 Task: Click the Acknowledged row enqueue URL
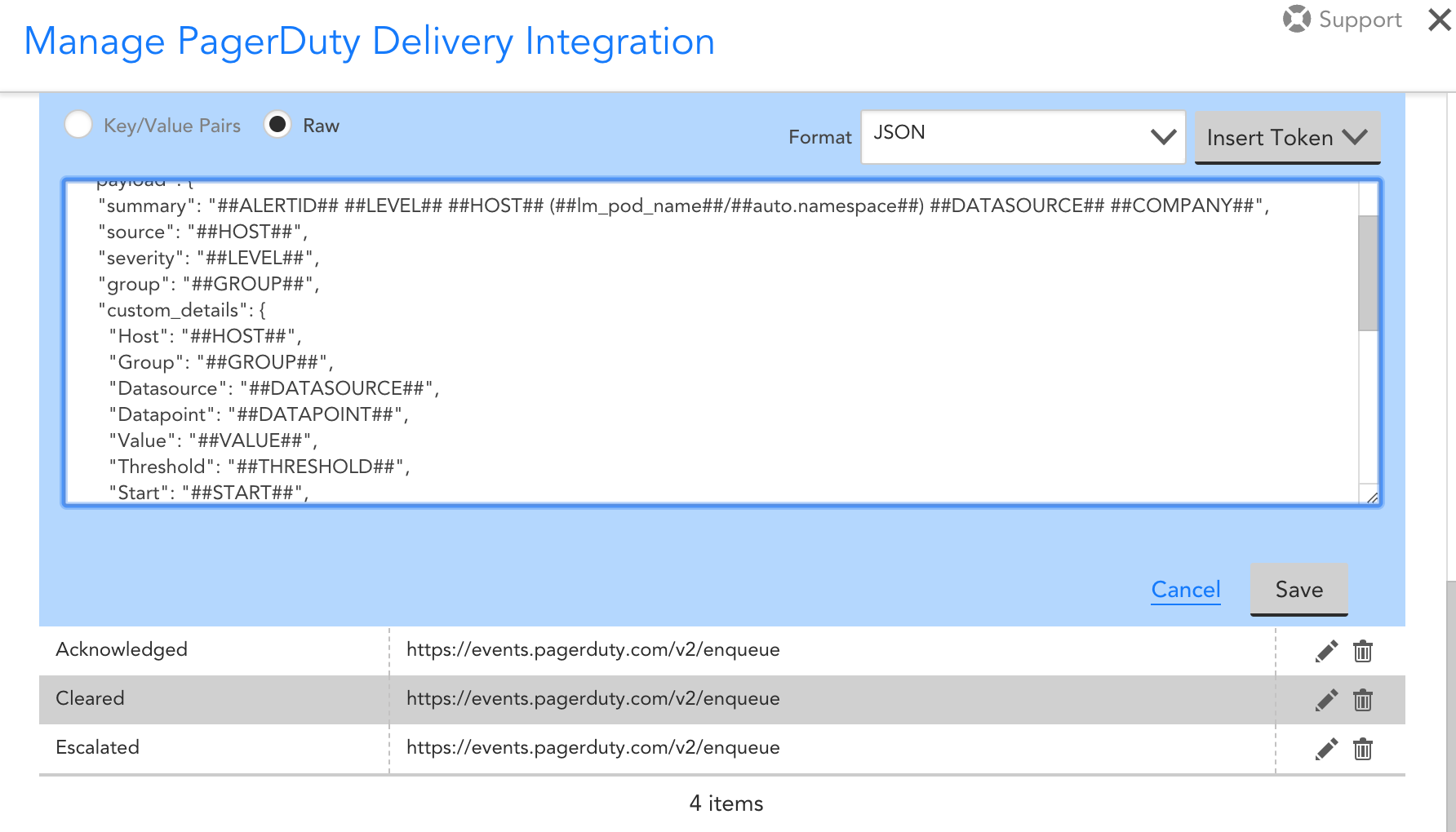tap(593, 649)
